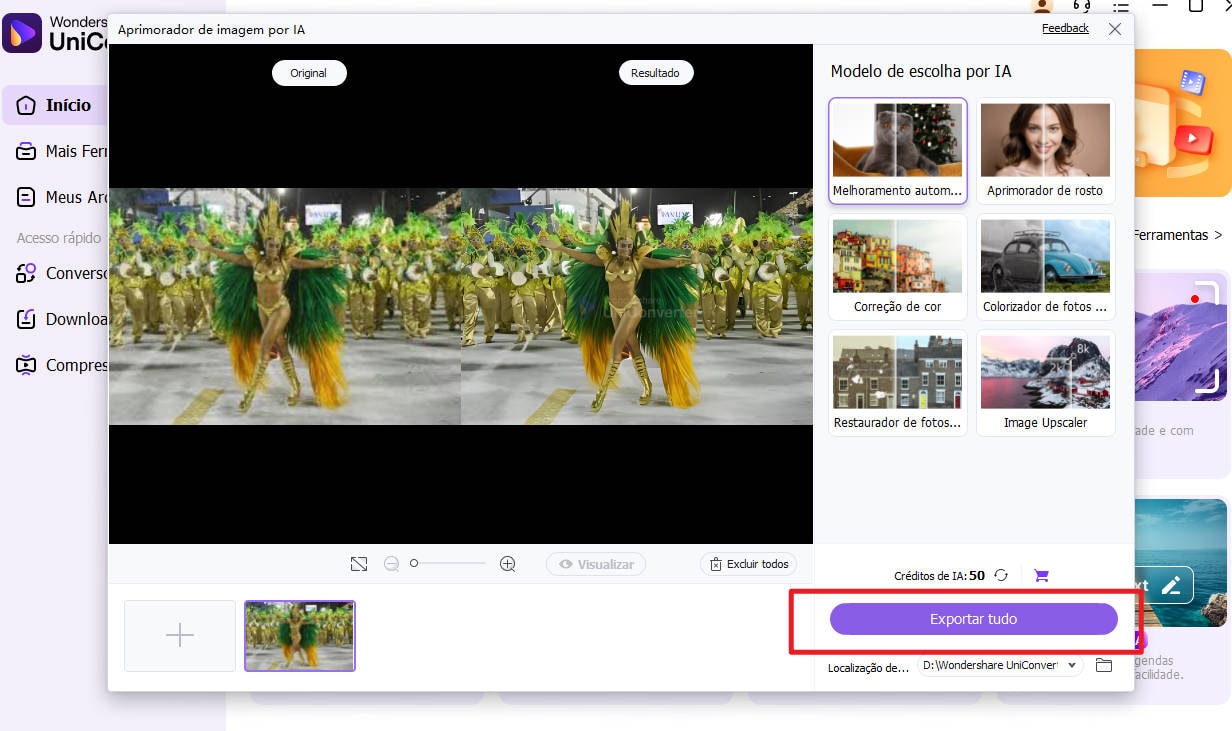The height and width of the screenshot is (731, 1232).
Task: Open the output location dropdown
Action: [x=1000, y=665]
